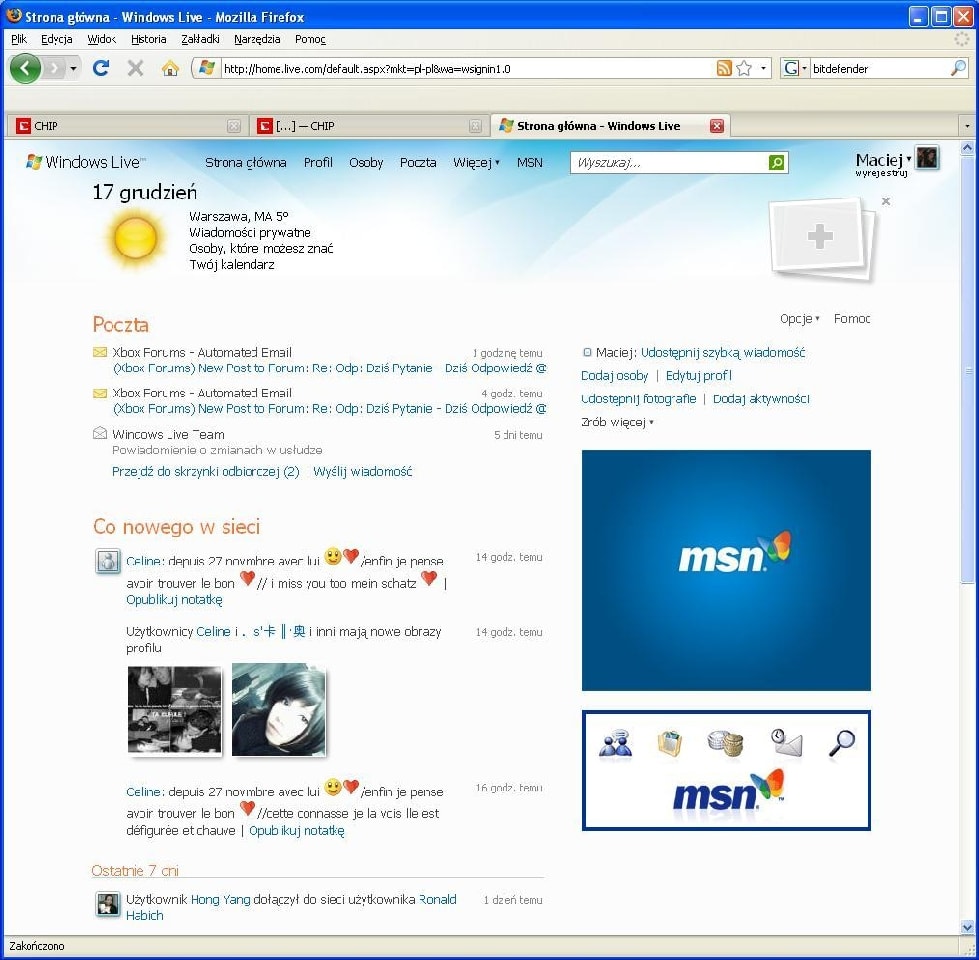The height and width of the screenshot is (960, 979).
Task: Click the Windows Live Wyszukaj search field
Action: tap(670, 163)
